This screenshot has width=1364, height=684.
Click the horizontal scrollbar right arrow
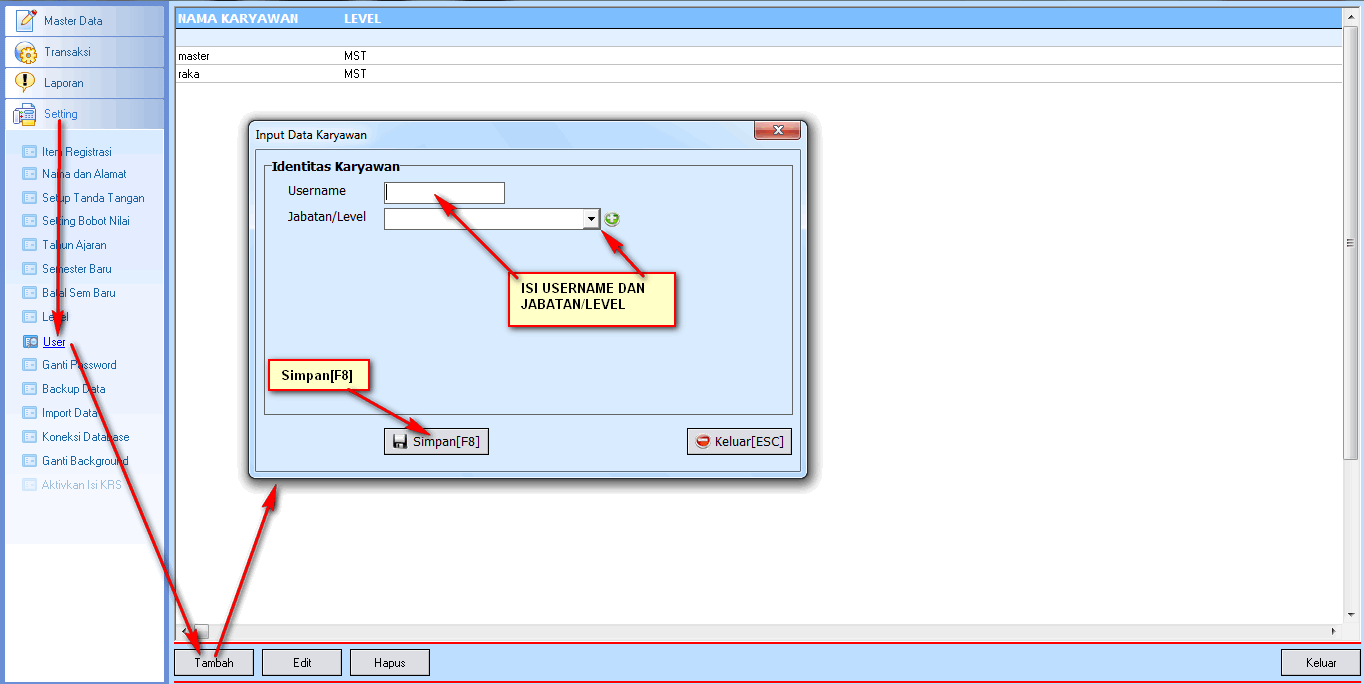pos(1333,631)
